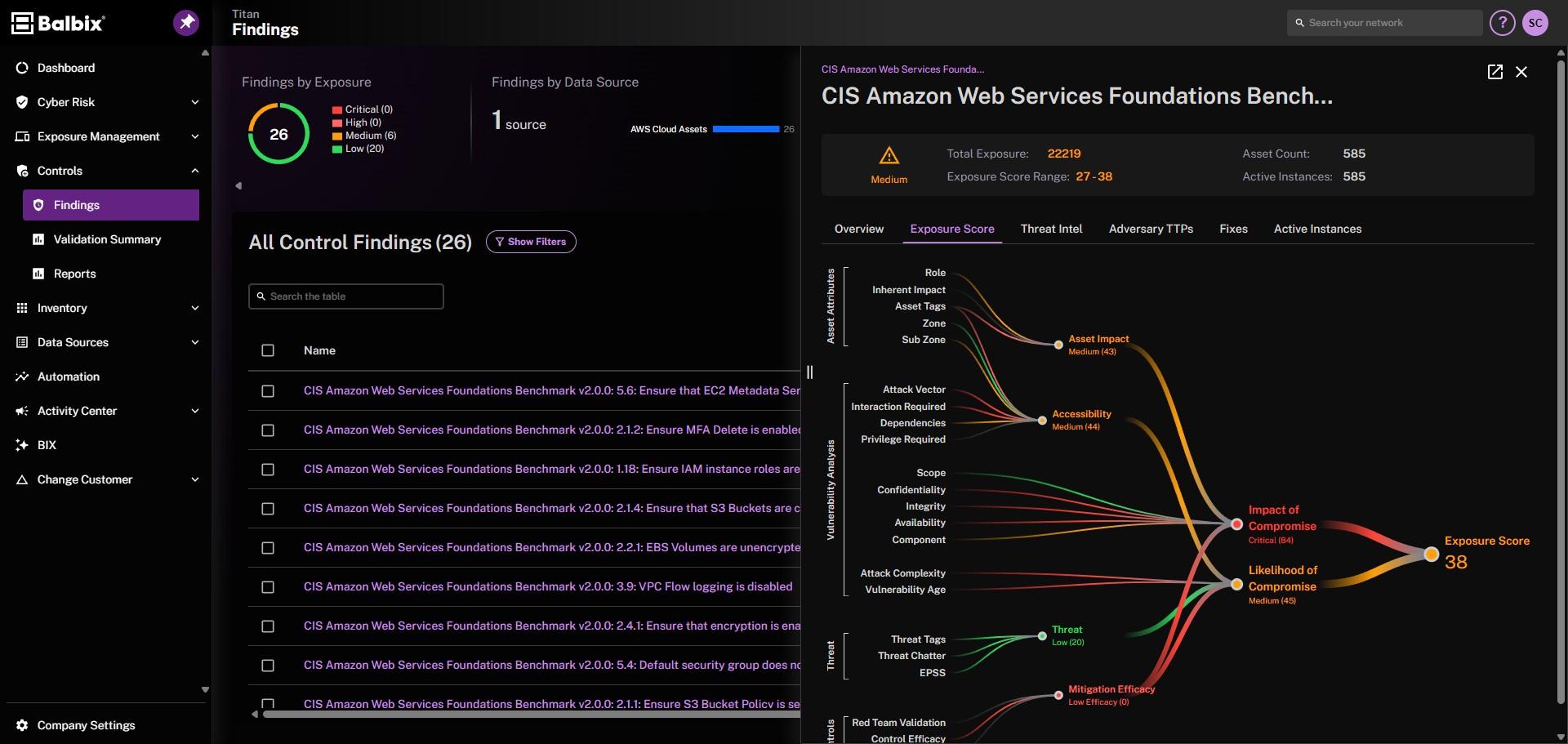This screenshot has height=744, width=1568.
Task: Click the Company Settings gear icon
Action: tap(22, 725)
